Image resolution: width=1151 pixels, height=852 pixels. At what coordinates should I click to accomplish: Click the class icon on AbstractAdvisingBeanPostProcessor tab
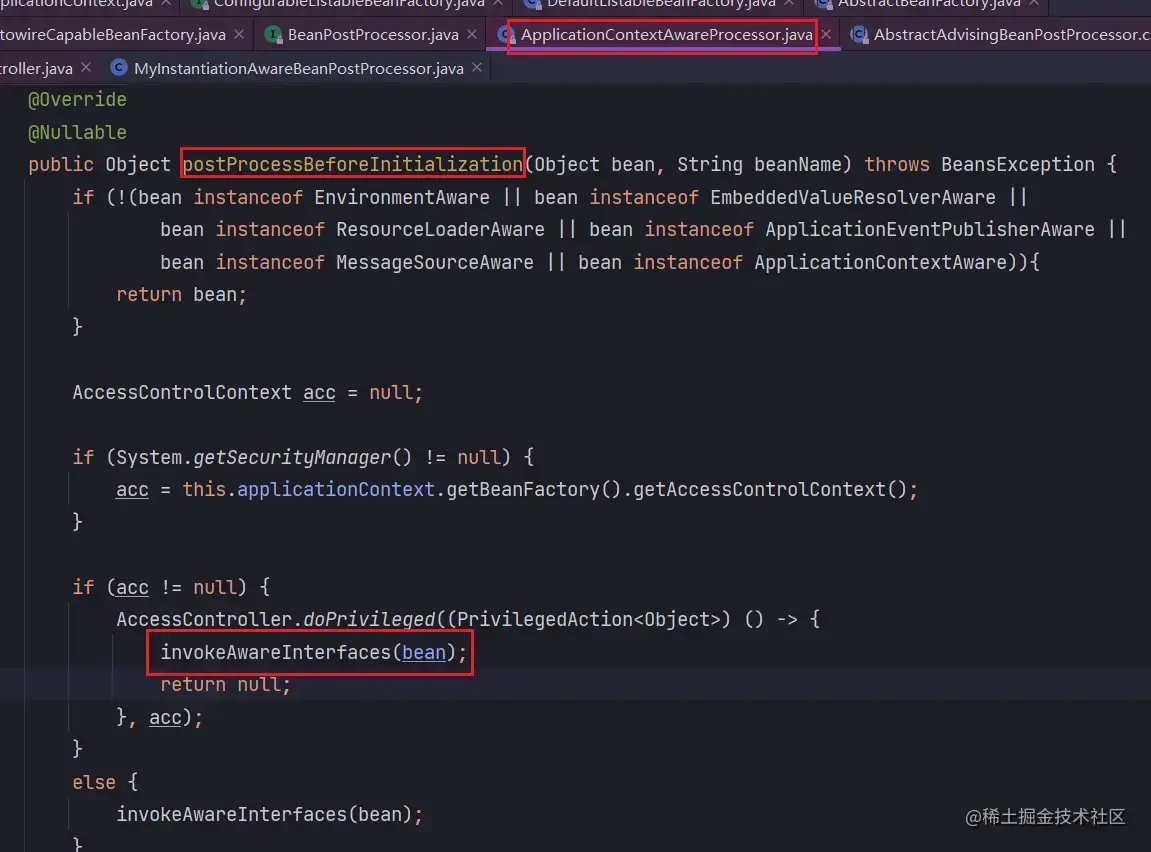point(859,34)
